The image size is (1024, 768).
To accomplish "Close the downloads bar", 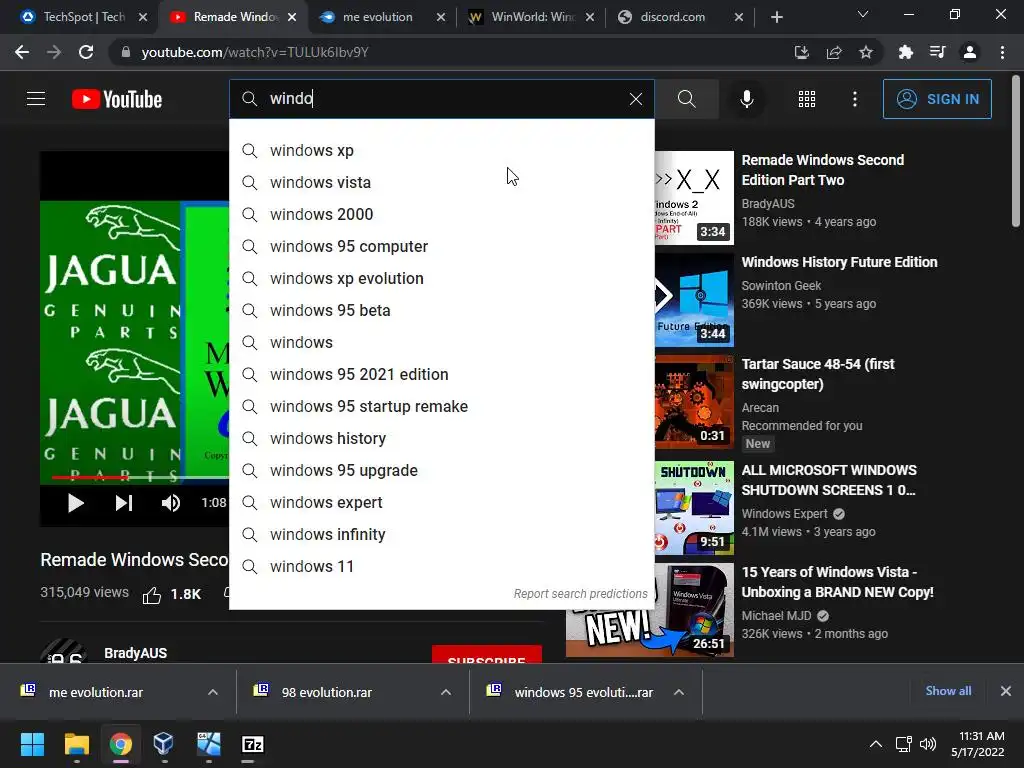I will point(1006,691).
